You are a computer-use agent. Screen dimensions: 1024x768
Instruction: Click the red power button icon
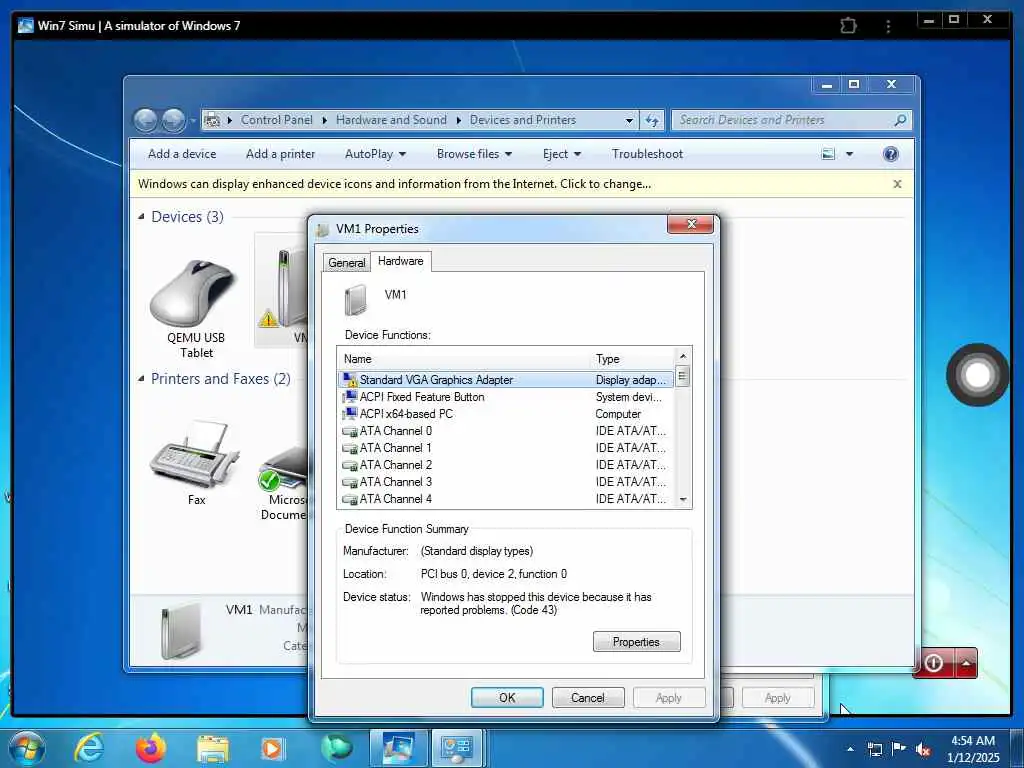(x=934, y=663)
